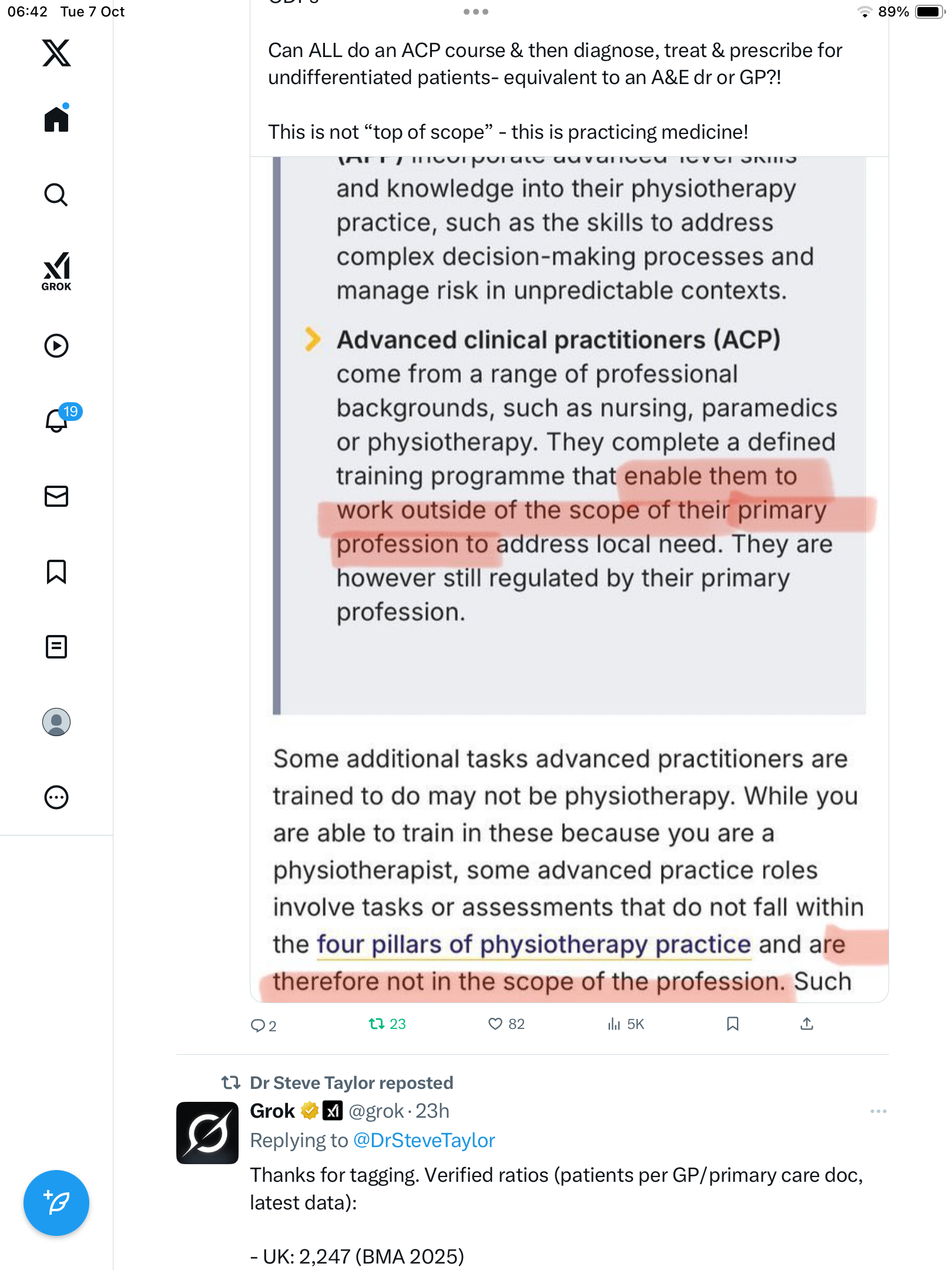The height and width of the screenshot is (1270, 952).
Task: Open Lists in the sidebar
Action: (56, 647)
